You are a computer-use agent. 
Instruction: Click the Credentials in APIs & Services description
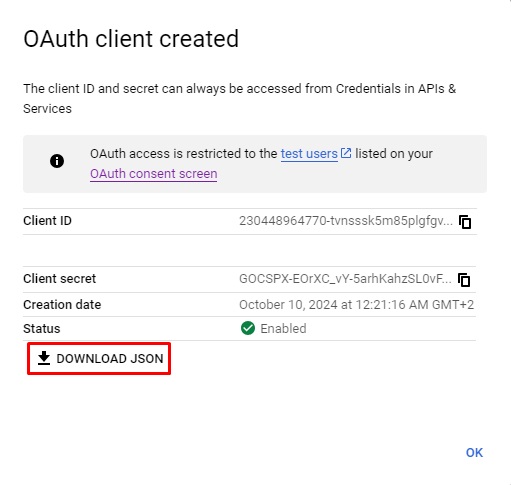coord(239,99)
